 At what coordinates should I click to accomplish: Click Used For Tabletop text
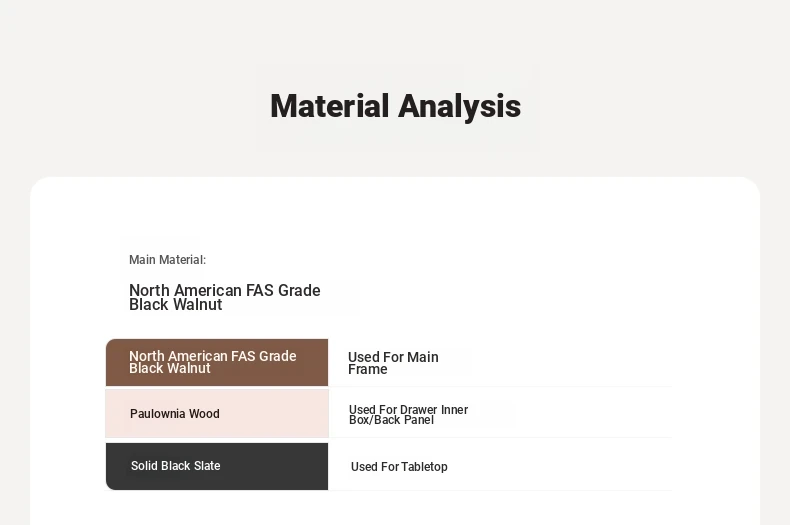tap(399, 467)
